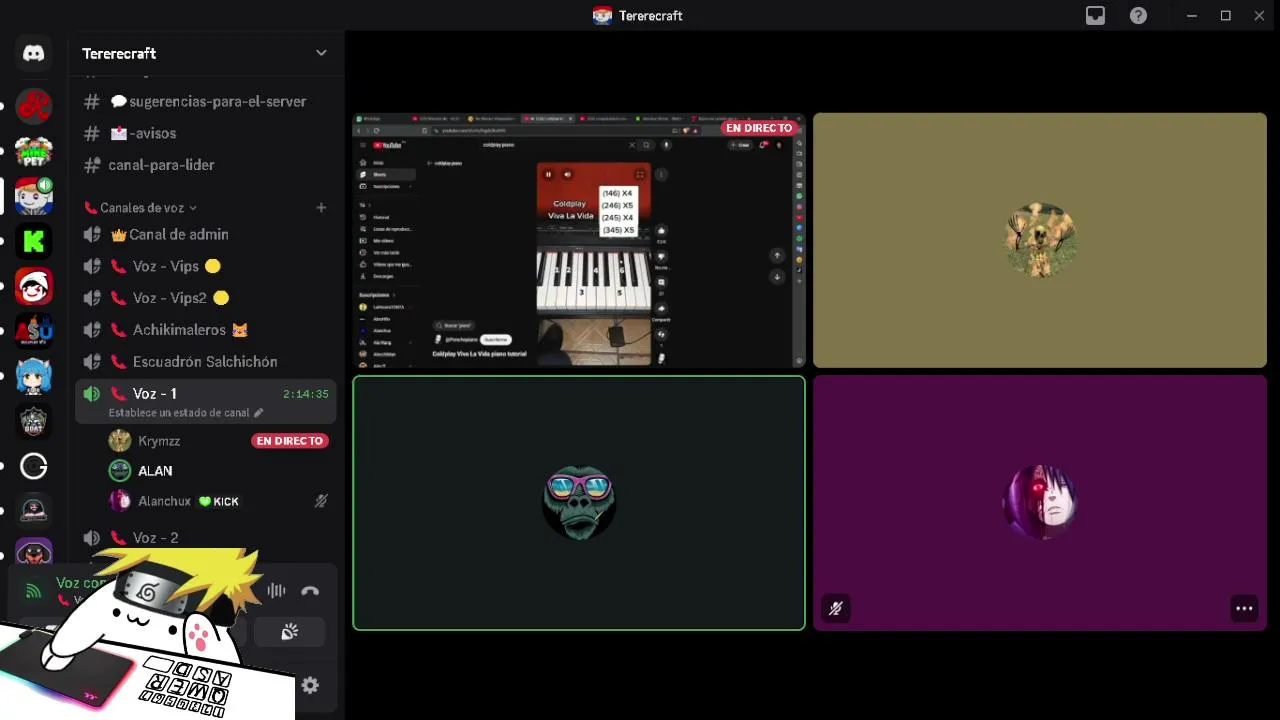Click Tererecraft title in window title bar
This screenshot has width=1280, height=720.
[650, 15]
